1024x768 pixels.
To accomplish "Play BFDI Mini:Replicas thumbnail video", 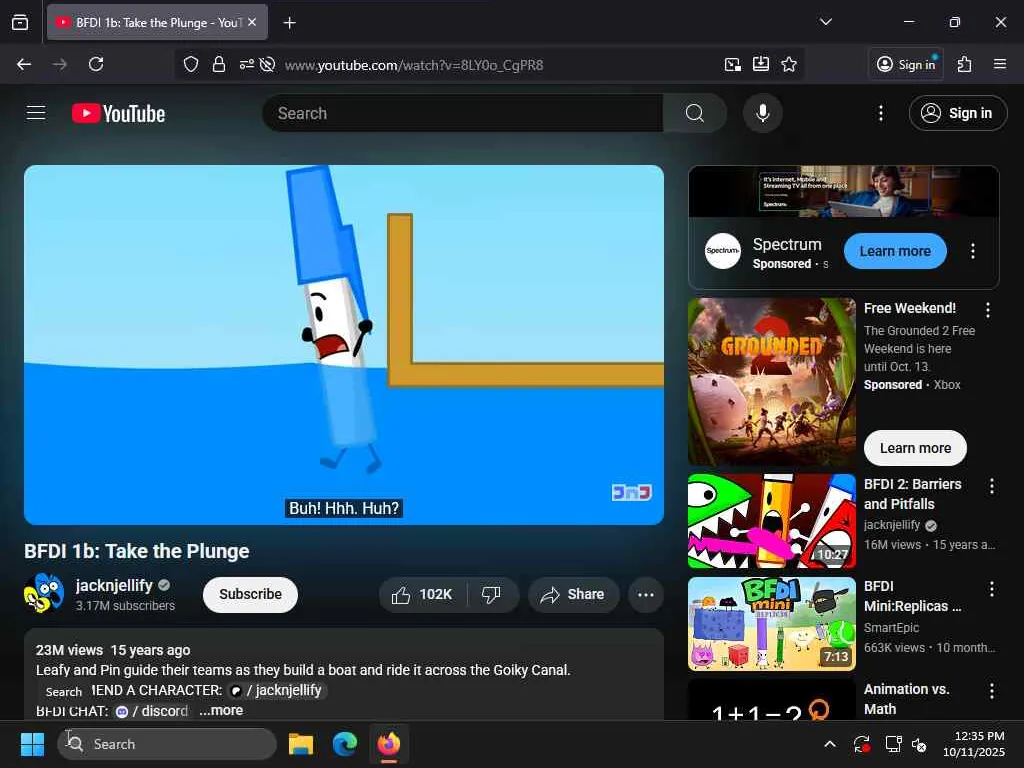I will pyautogui.click(x=771, y=624).
